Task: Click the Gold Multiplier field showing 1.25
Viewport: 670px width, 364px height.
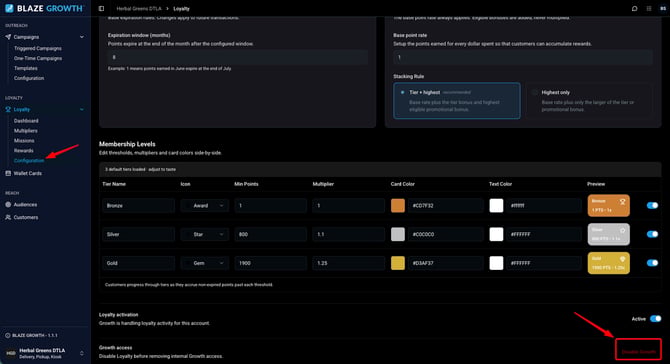Action: [x=349, y=263]
